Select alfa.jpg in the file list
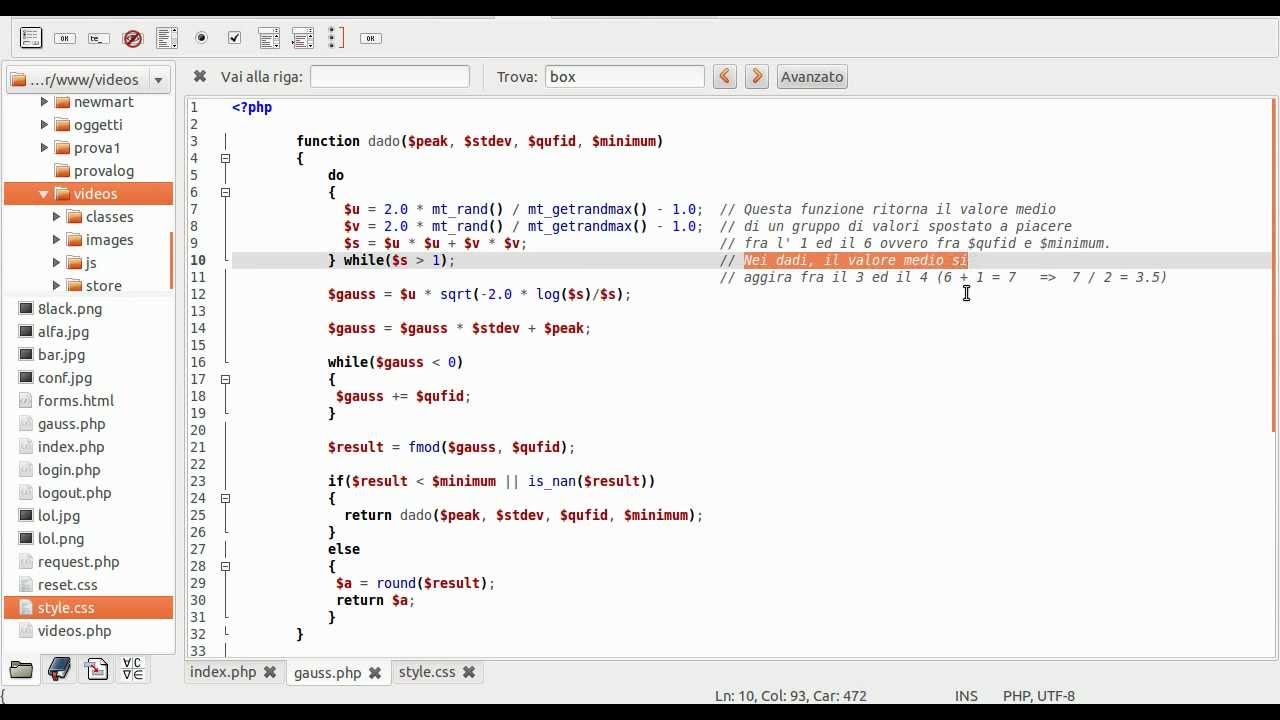Screen dimensions: 1280x720 [x=63, y=332]
